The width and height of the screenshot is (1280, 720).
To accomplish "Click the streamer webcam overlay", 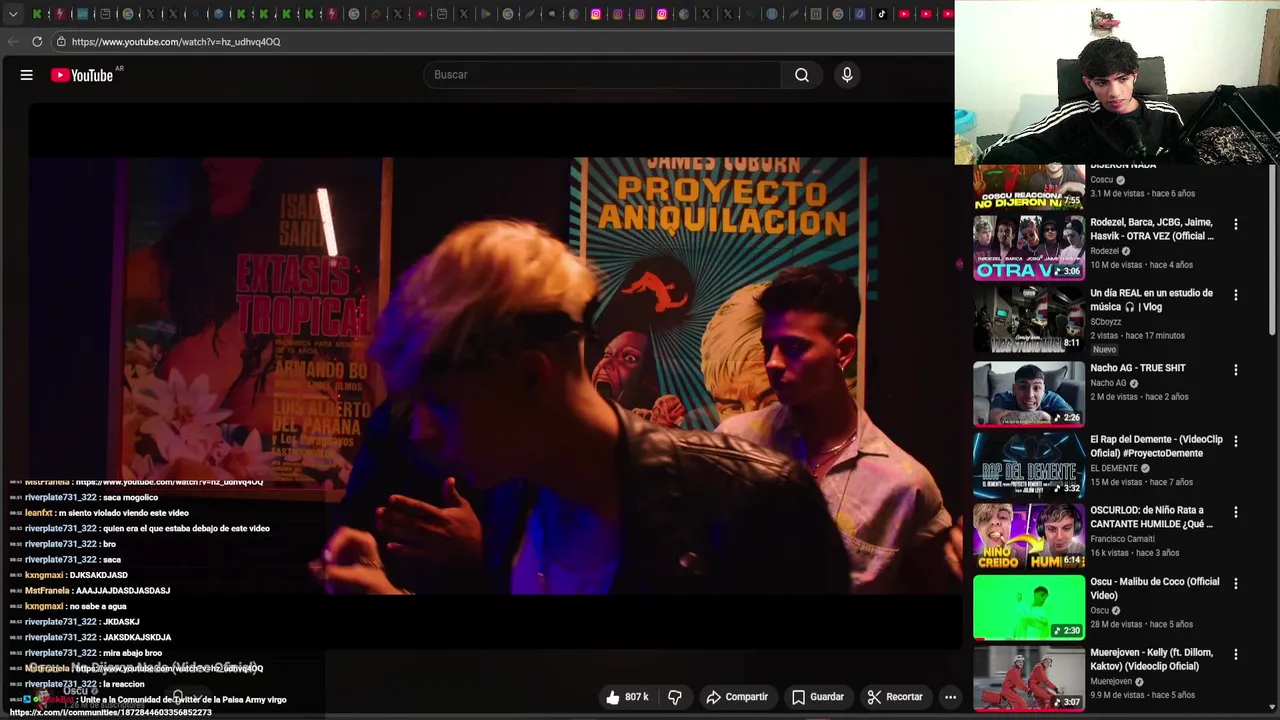I will [1117, 82].
